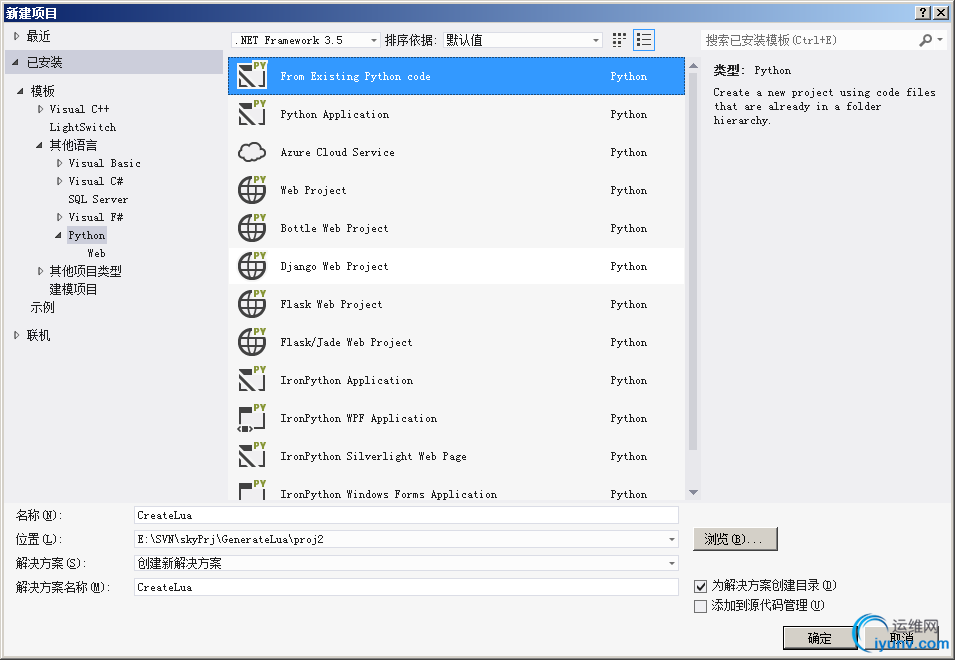Click the Azure Cloud Service cloud icon

point(252,152)
